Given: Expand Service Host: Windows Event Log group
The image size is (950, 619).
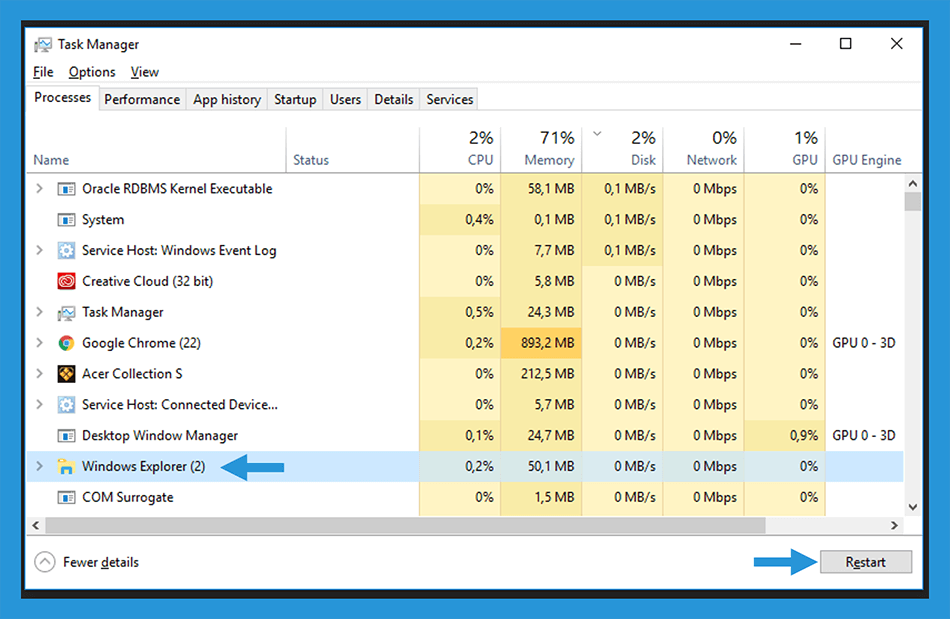Looking at the screenshot, I should [39, 251].
